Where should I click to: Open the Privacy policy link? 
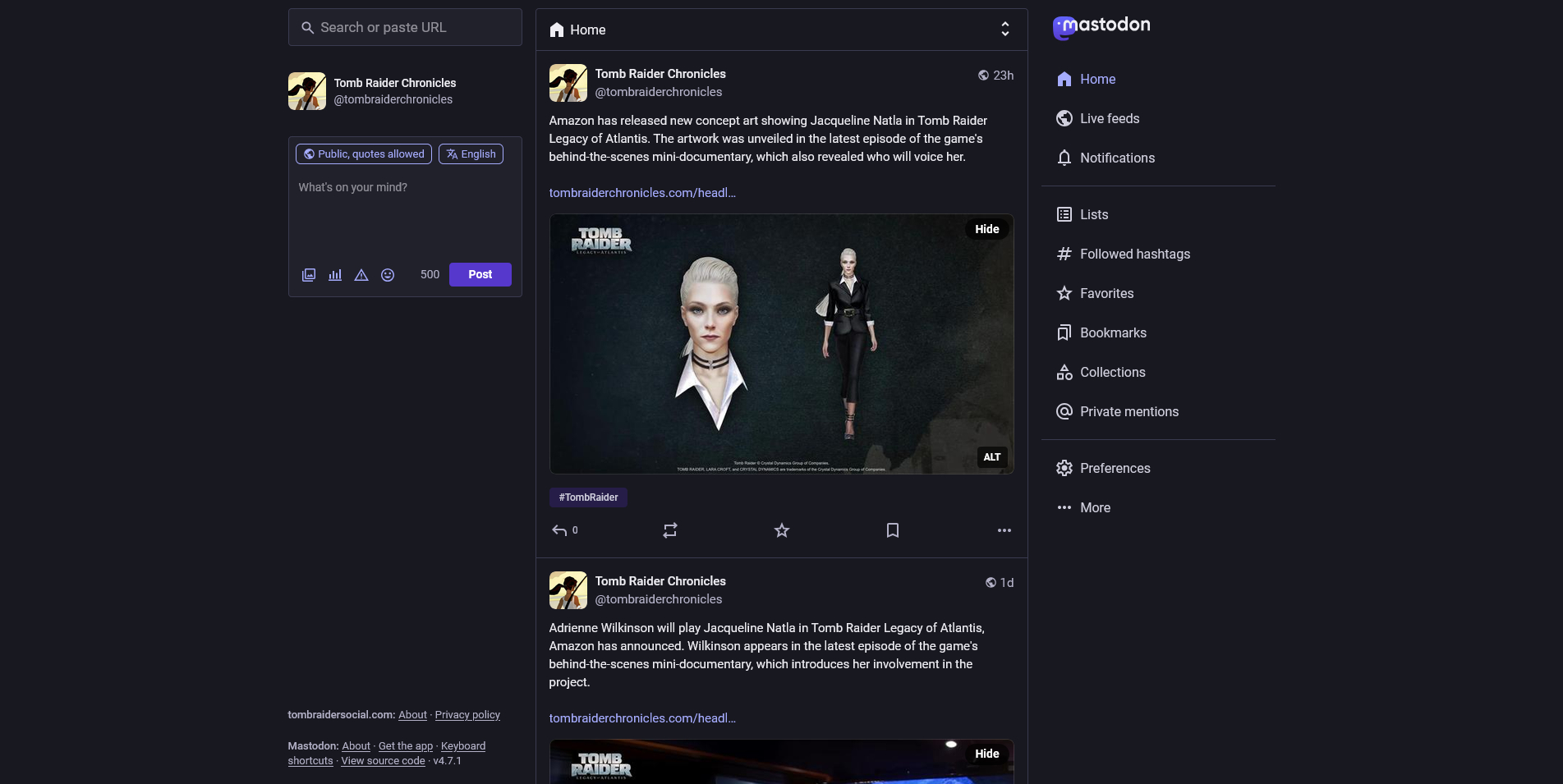point(467,715)
